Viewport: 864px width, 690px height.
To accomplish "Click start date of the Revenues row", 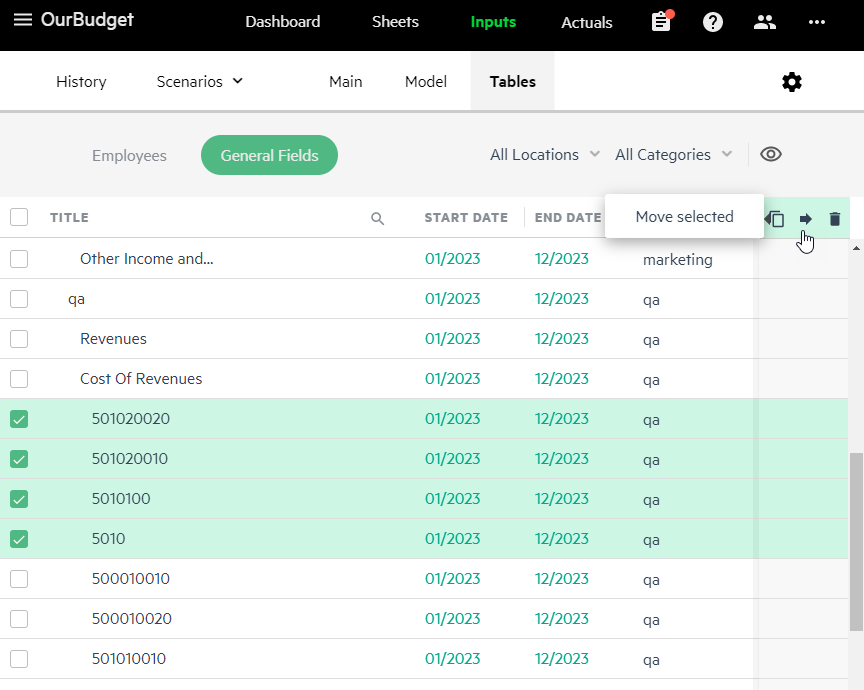I will [452, 339].
